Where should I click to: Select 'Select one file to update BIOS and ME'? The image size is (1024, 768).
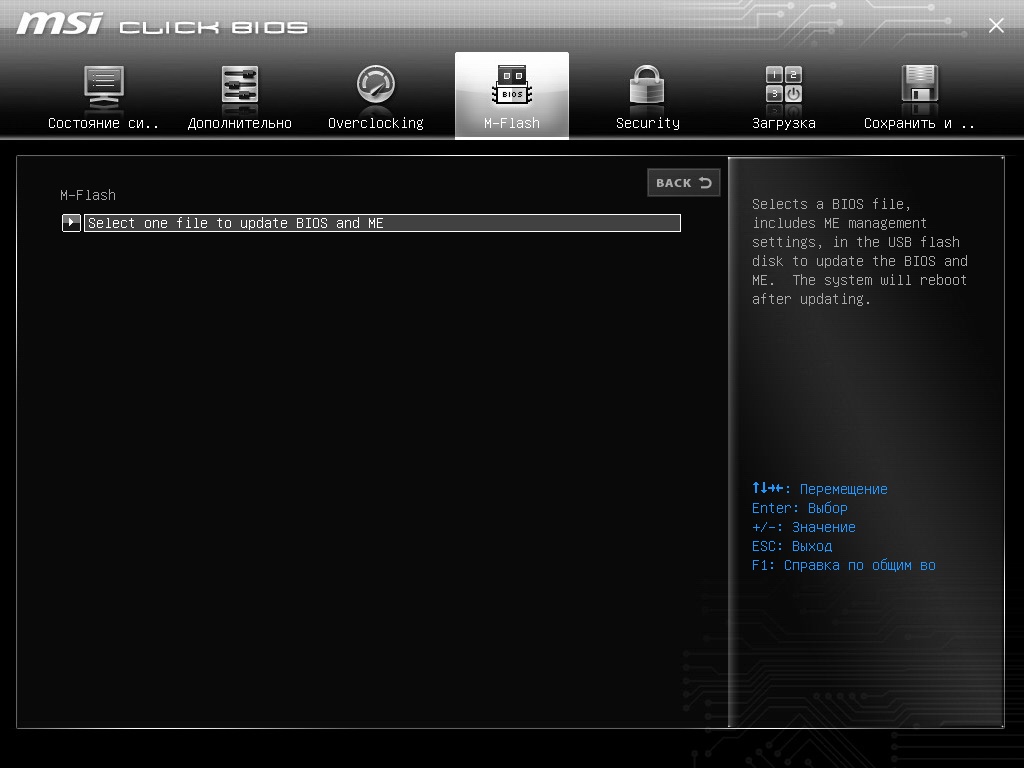(x=382, y=223)
